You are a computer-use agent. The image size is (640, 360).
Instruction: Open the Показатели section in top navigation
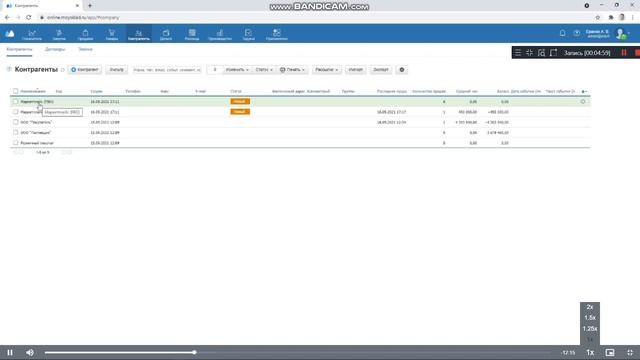pos(32,34)
